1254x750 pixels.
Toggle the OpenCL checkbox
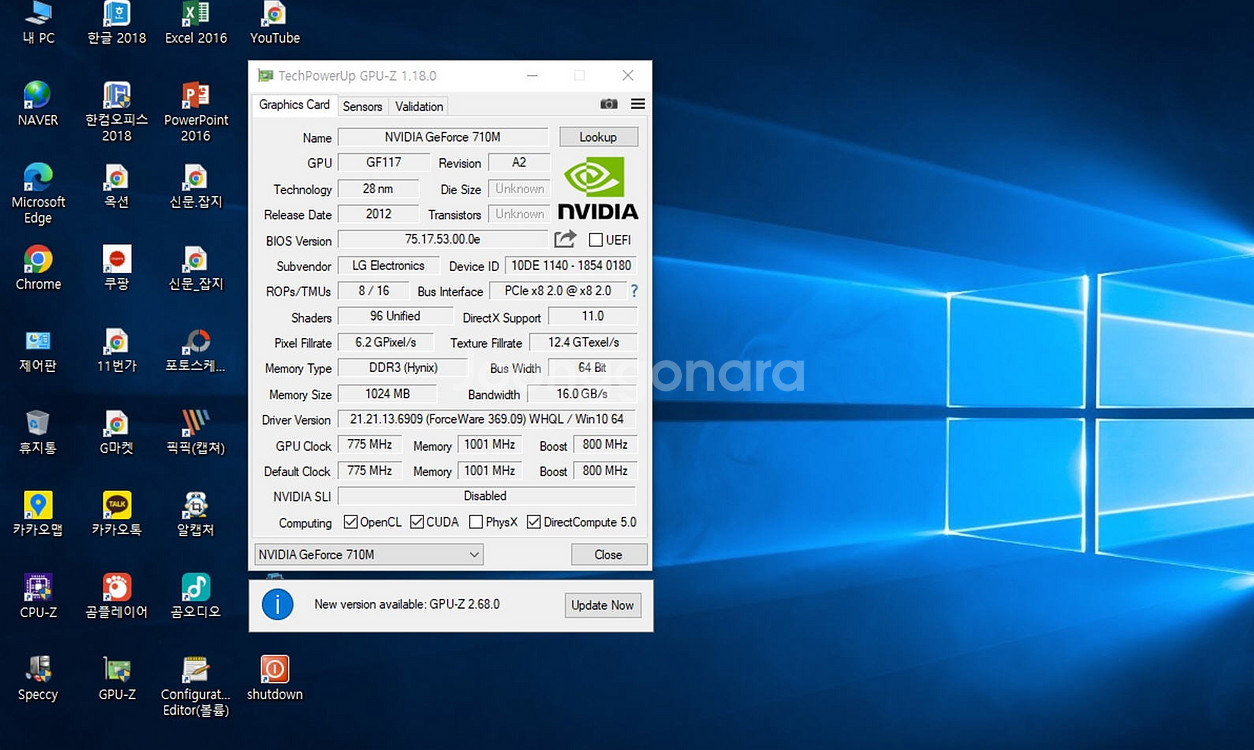pyautogui.click(x=350, y=522)
